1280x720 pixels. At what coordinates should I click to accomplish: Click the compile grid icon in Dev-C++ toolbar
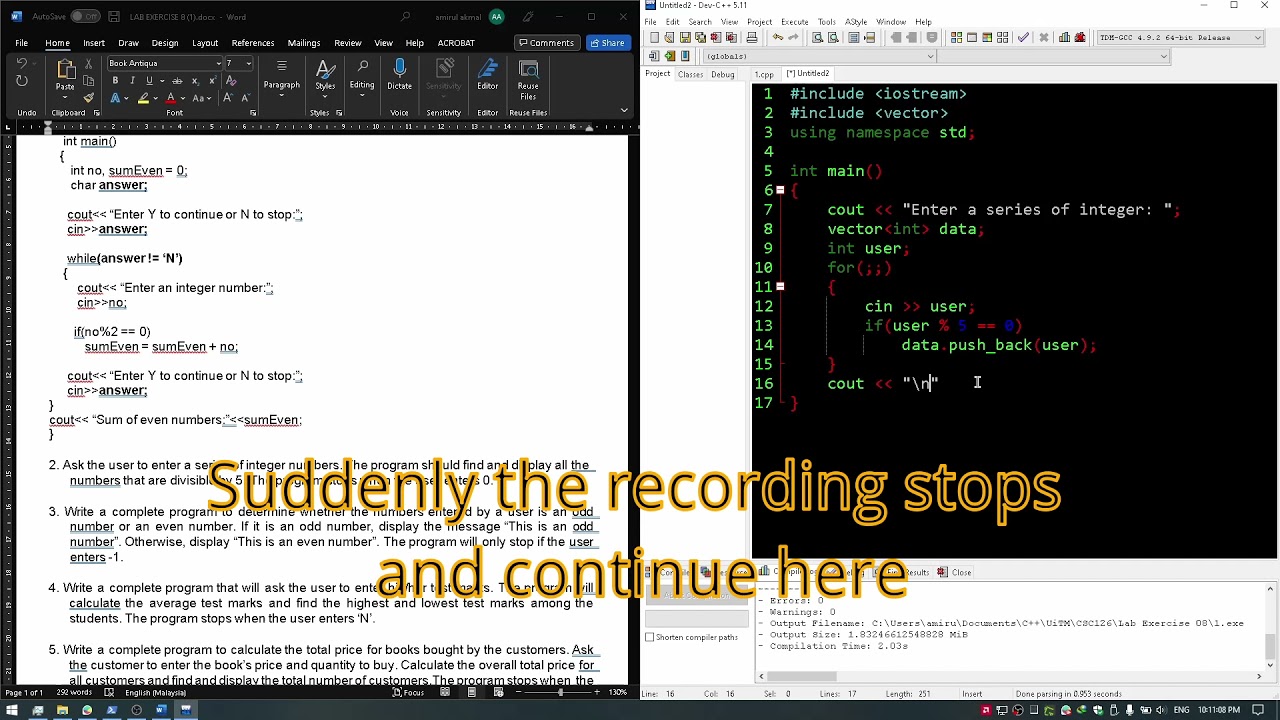pos(956,37)
